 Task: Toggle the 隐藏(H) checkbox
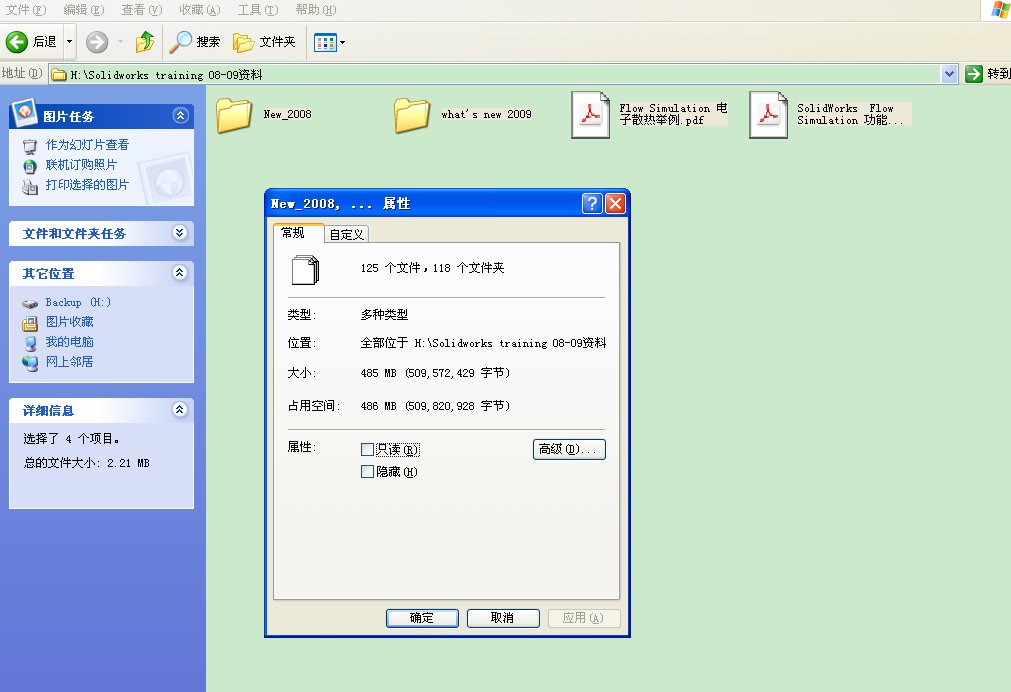pyautogui.click(x=368, y=471)
